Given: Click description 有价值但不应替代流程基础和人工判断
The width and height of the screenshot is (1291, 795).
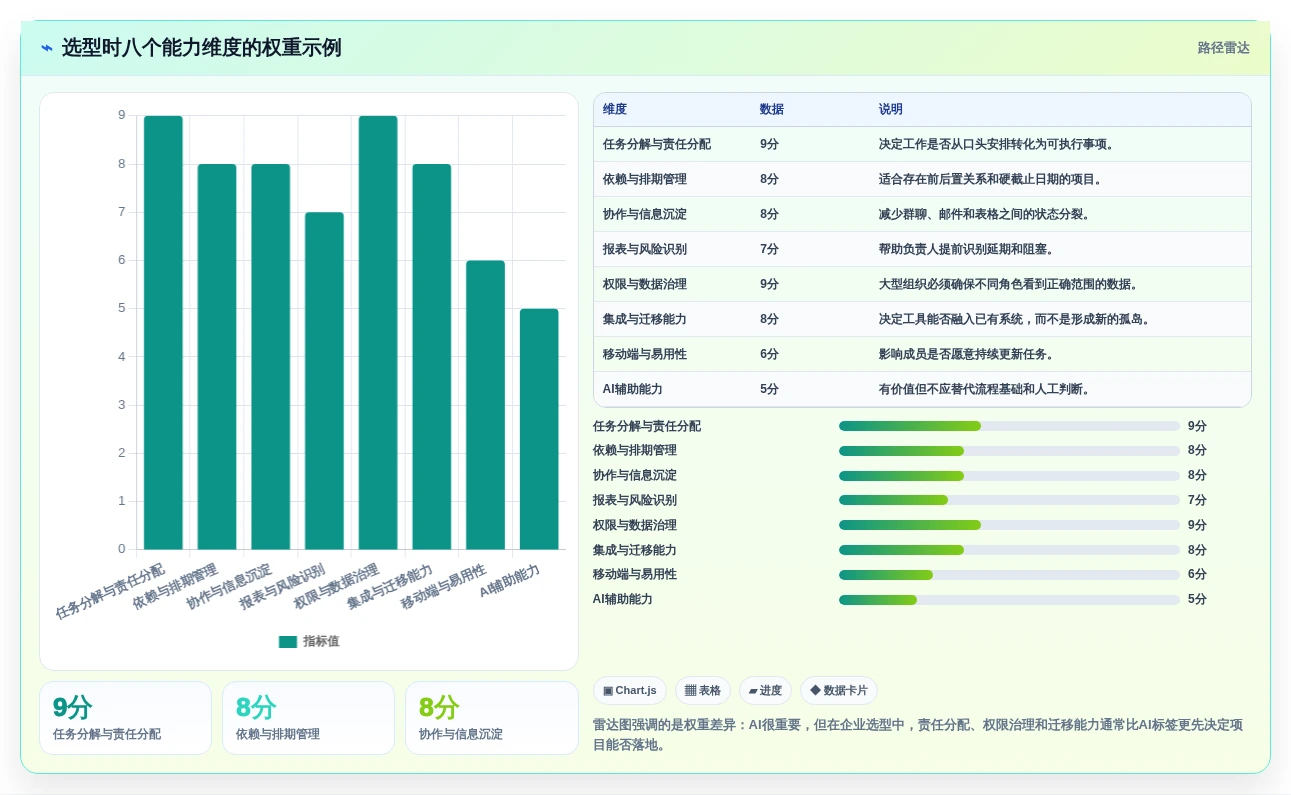Looking at the screenshot, I should pos(984,389).
